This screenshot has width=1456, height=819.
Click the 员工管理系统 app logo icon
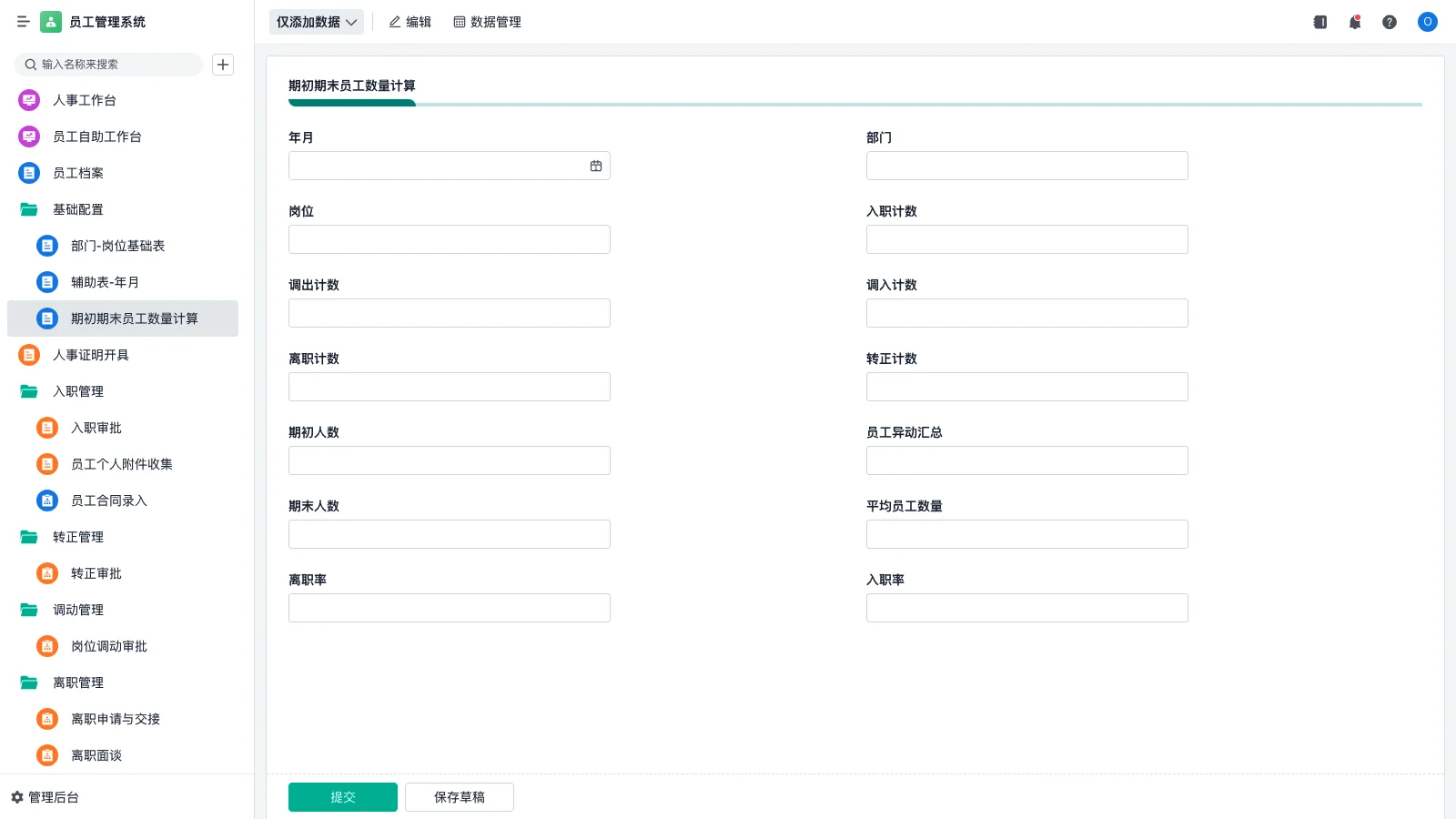coord(51,22)
